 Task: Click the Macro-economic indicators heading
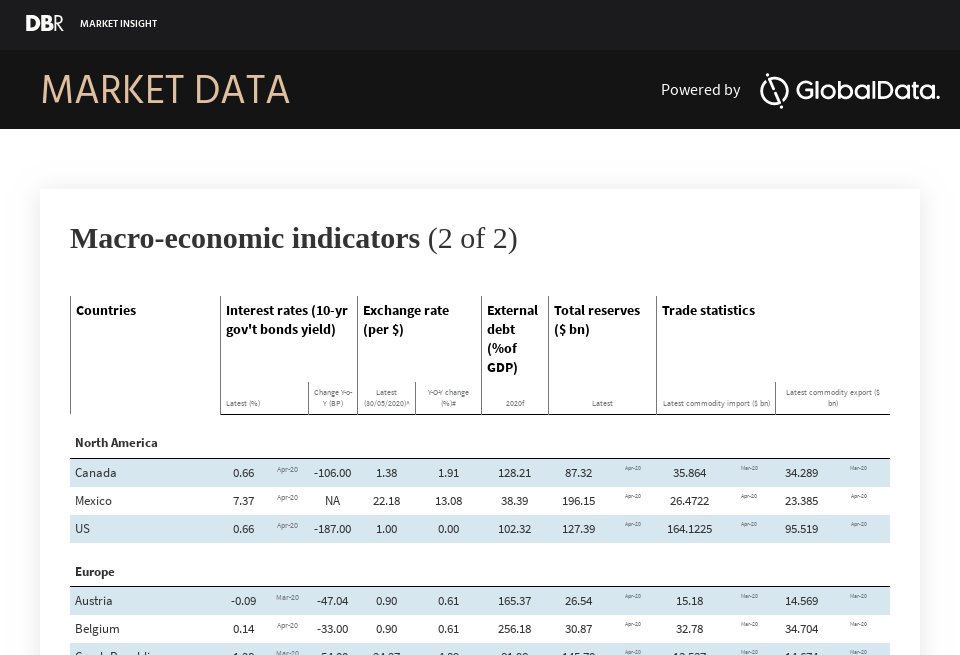point(244,238)
